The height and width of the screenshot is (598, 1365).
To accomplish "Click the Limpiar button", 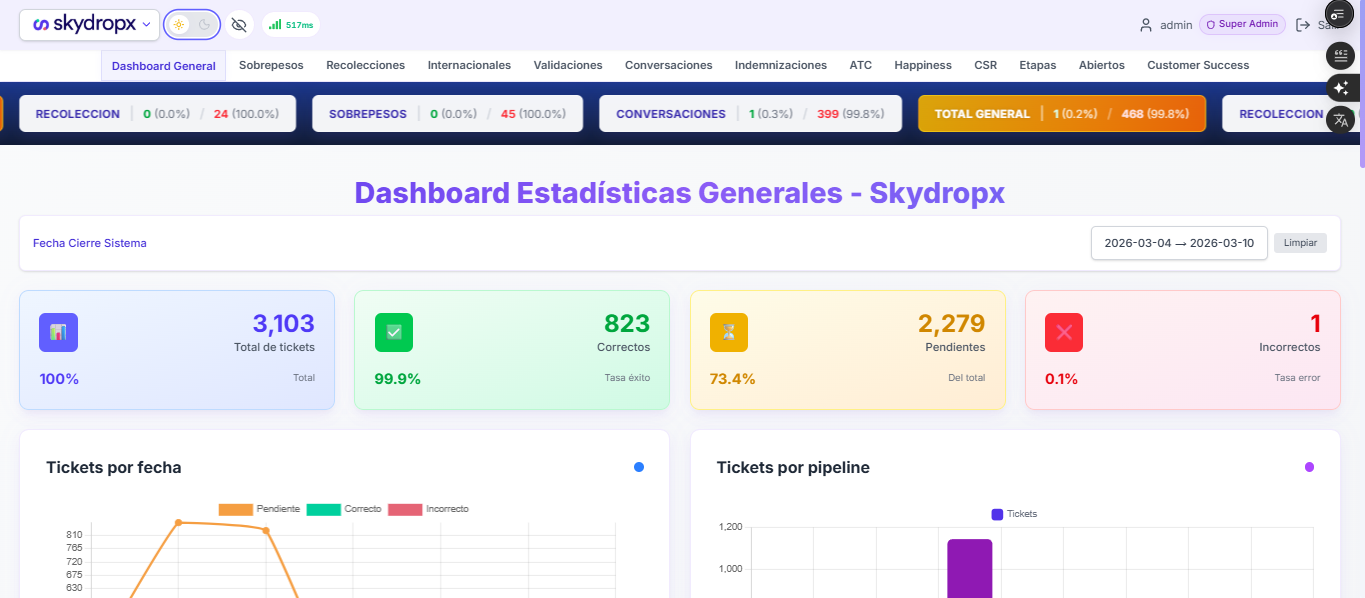I will (x=1300, y=242).
